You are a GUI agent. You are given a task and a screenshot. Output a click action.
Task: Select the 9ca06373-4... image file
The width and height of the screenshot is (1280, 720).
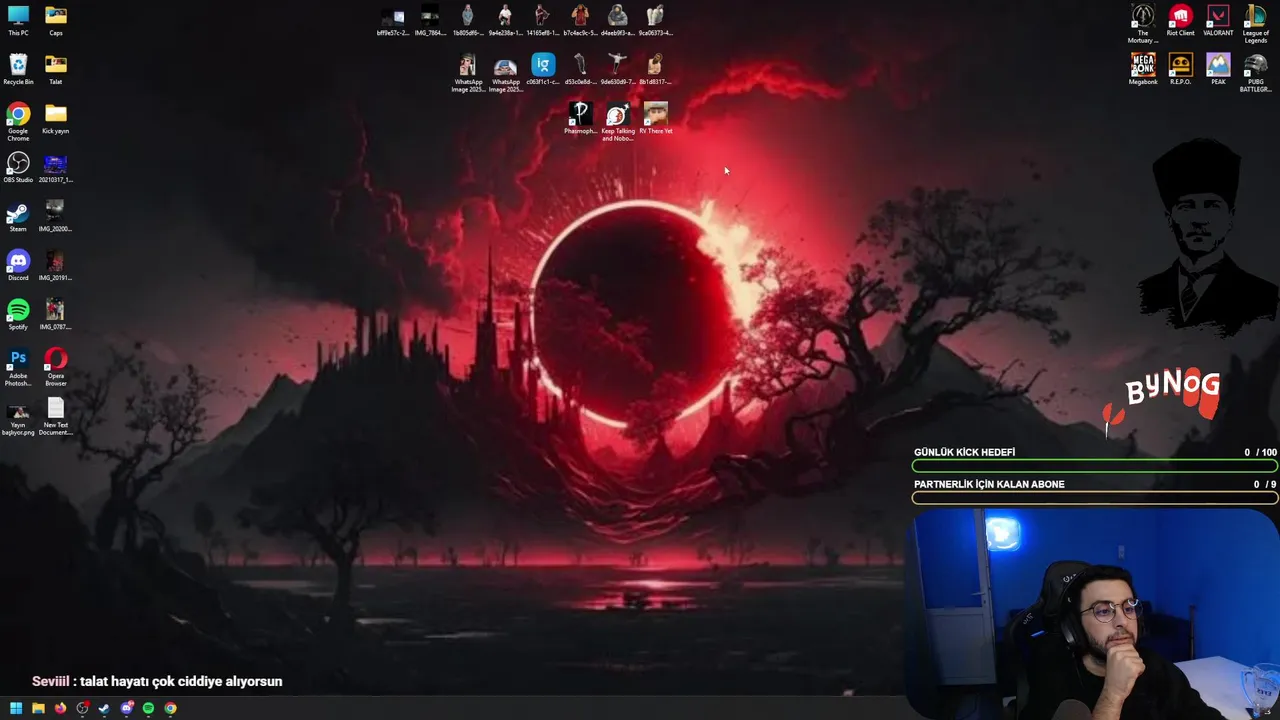tap(655, 21)
